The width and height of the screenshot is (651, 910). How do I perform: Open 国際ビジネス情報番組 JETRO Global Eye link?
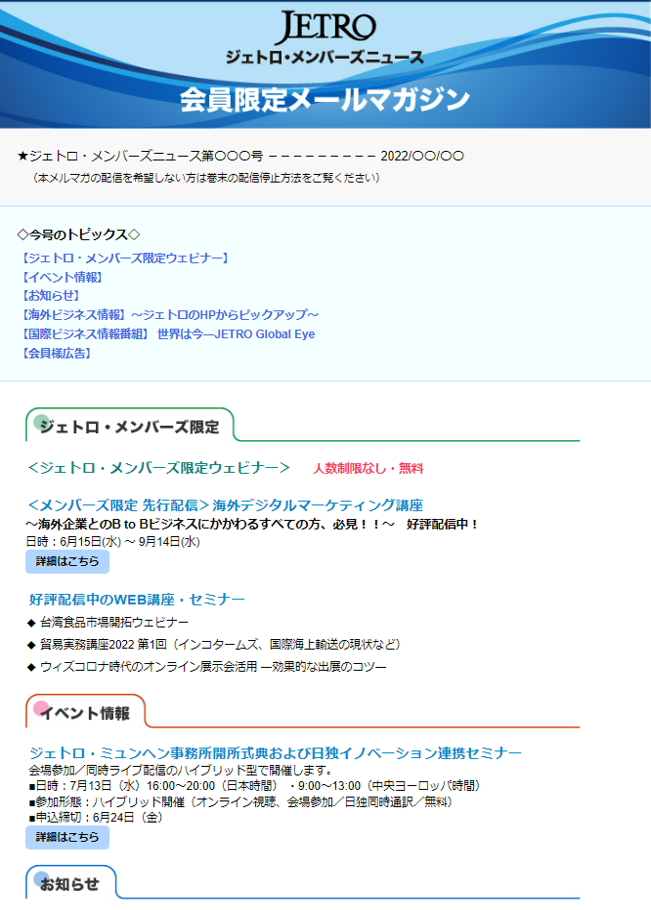pos(167,334)
